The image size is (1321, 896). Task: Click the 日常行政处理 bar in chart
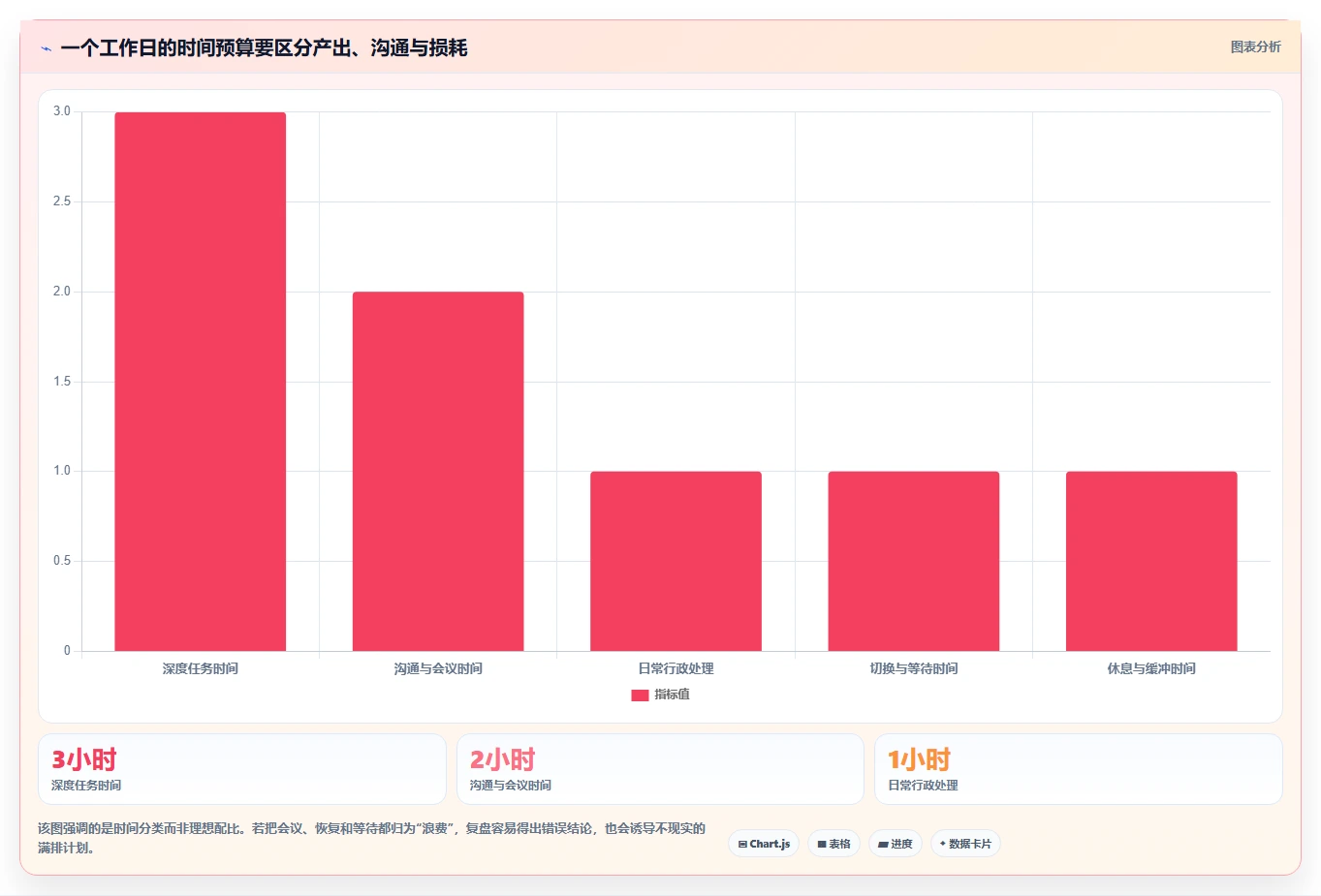tap(676, 561)
